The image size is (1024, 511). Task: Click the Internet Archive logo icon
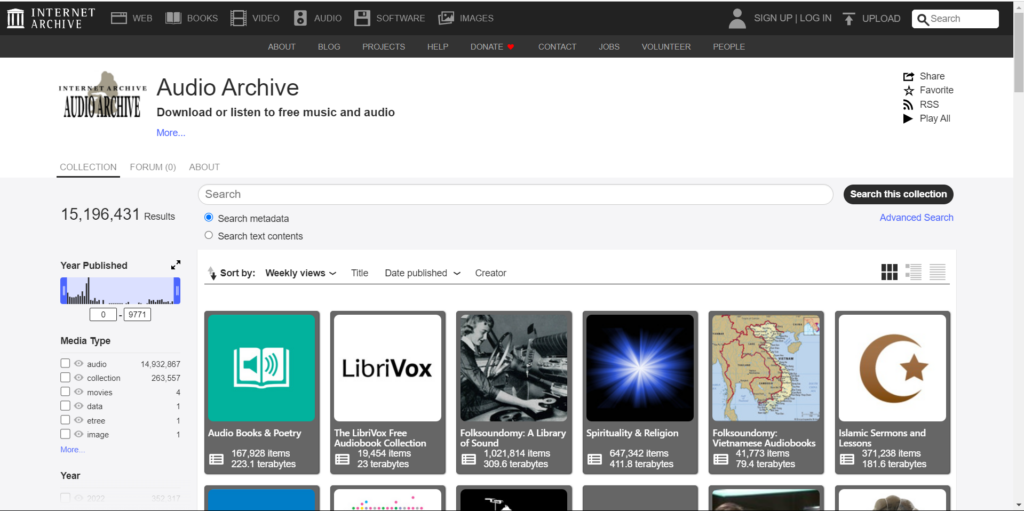(x=16, y=18)
